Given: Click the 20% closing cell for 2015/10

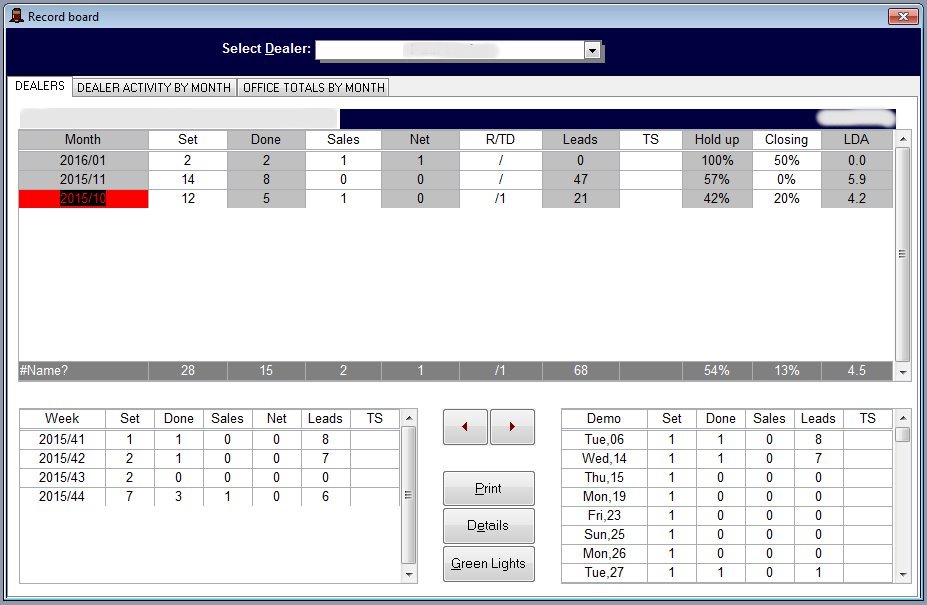Looking at the screenshot, I should coord(786,199).
